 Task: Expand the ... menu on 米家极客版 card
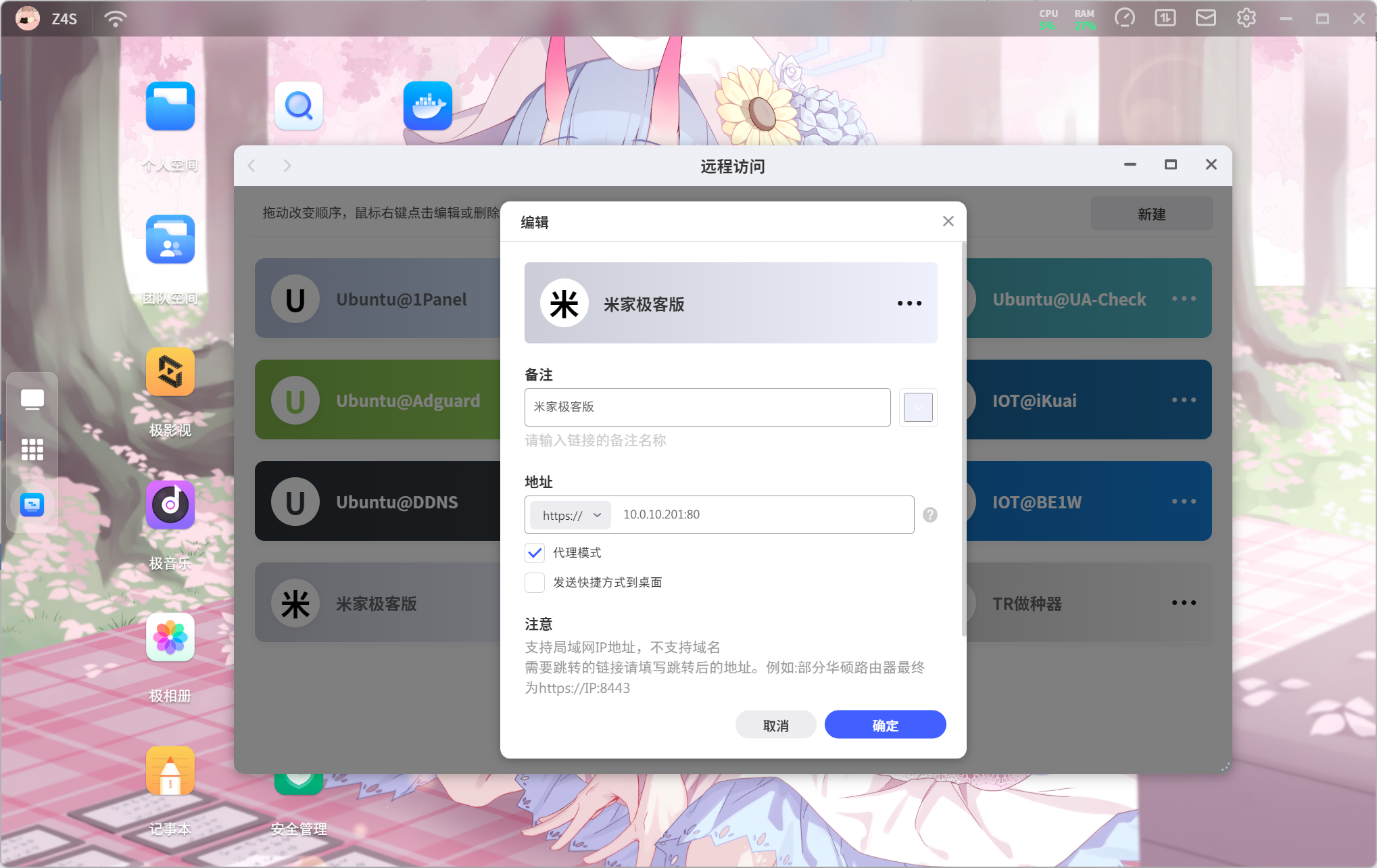click(x=909, y=303)
